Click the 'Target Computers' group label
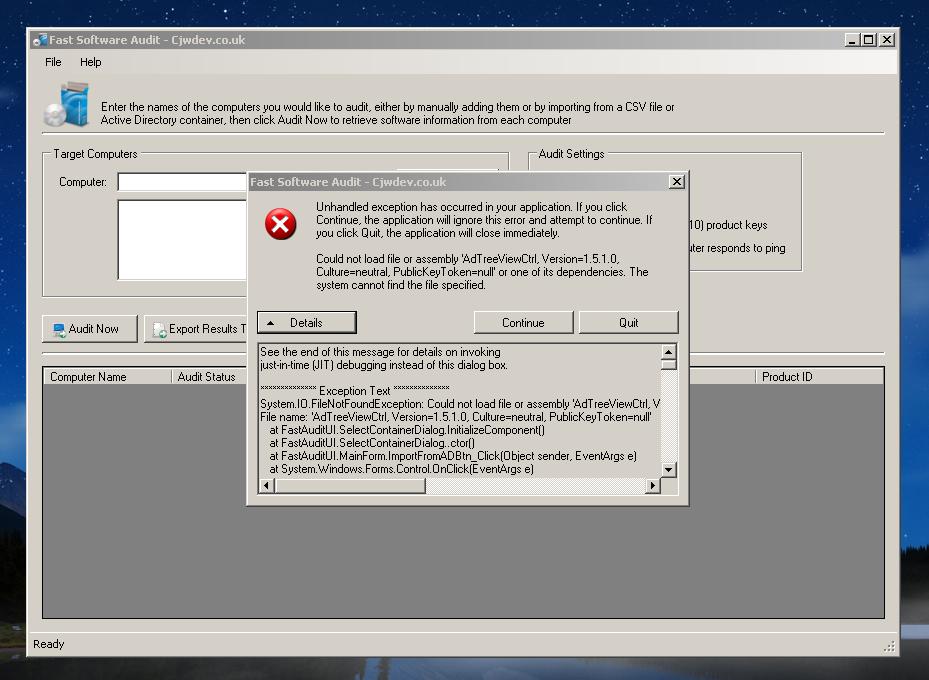 (x=95, y=154)
